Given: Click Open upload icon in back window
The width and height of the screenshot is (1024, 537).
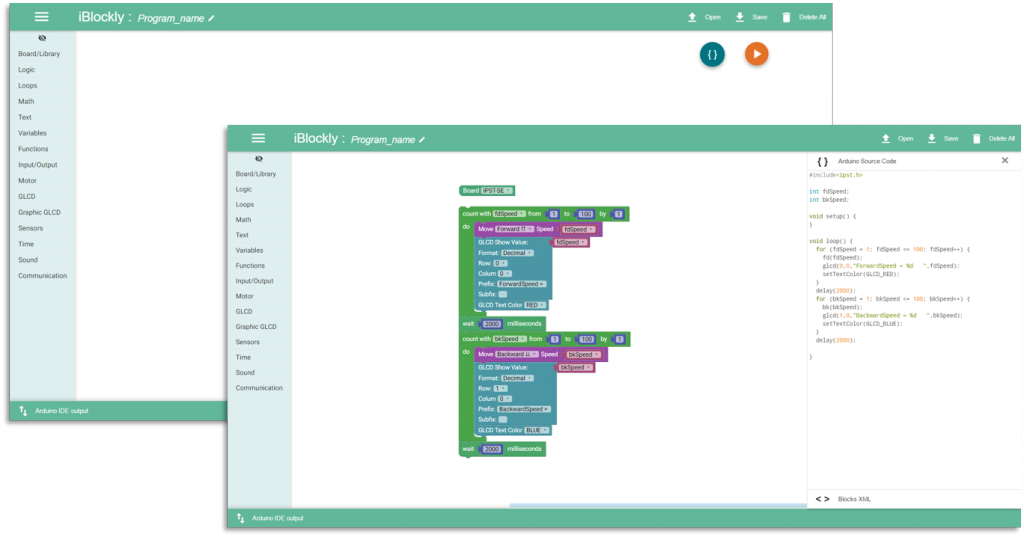Looking at the screenshot, I should 692,18.
